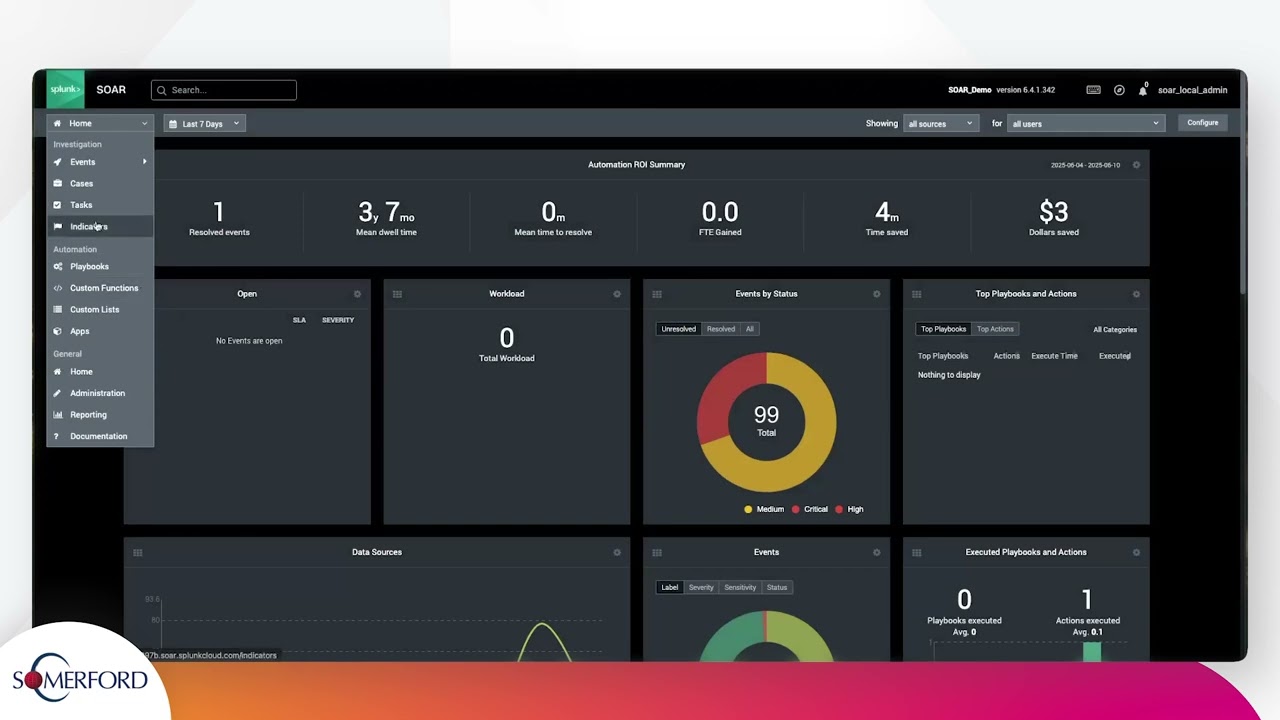Screen dimensions: 1280x720
Task: Switch to the Resolved tab
Action: (721, 329)
